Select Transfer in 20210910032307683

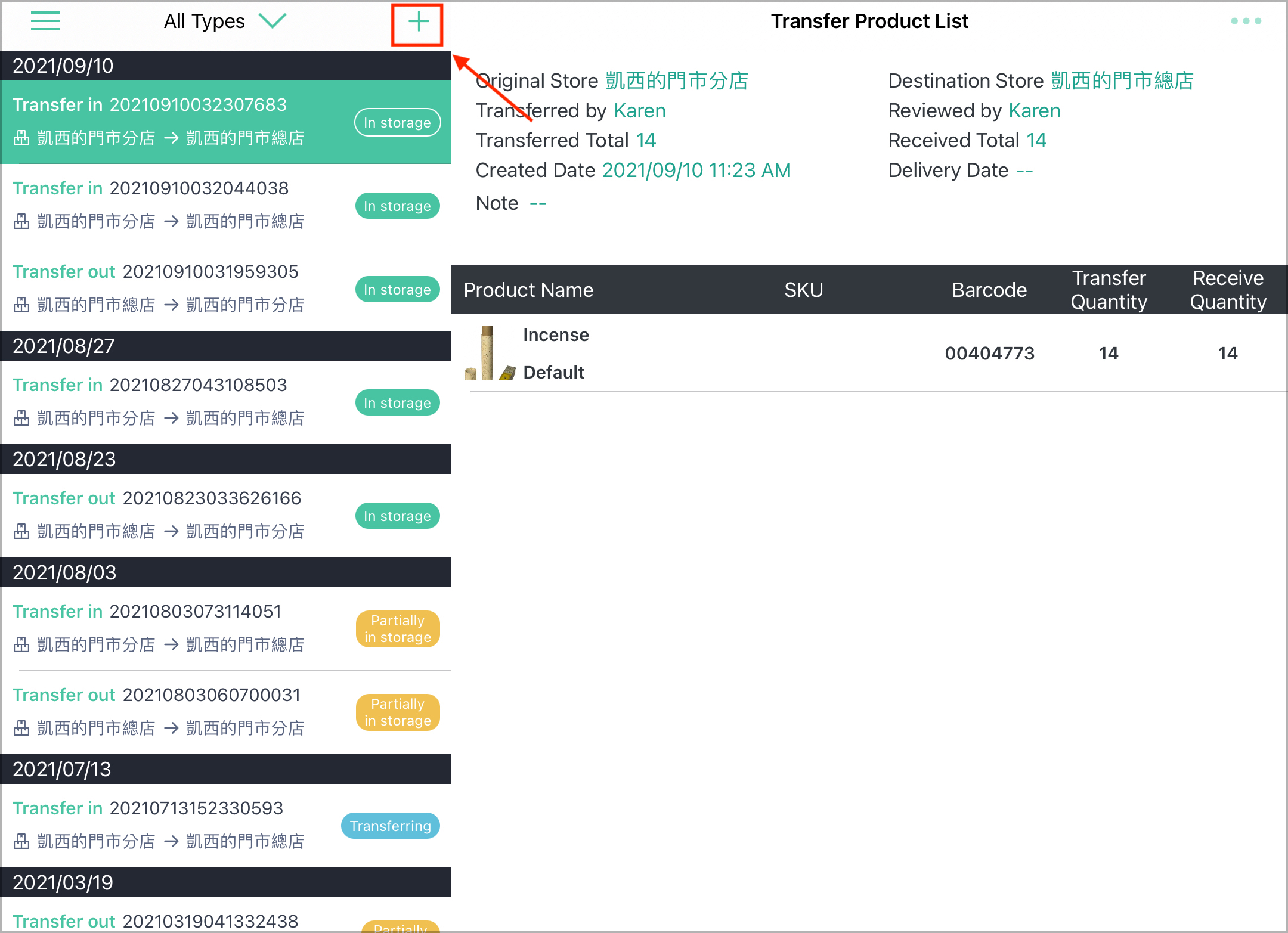tap(225, 122)
